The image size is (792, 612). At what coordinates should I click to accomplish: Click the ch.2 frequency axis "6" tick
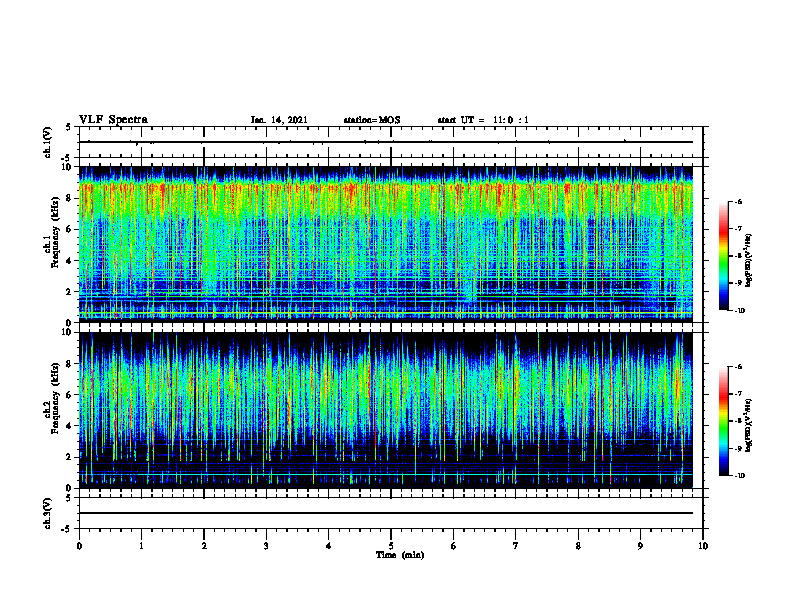(69, 395)
